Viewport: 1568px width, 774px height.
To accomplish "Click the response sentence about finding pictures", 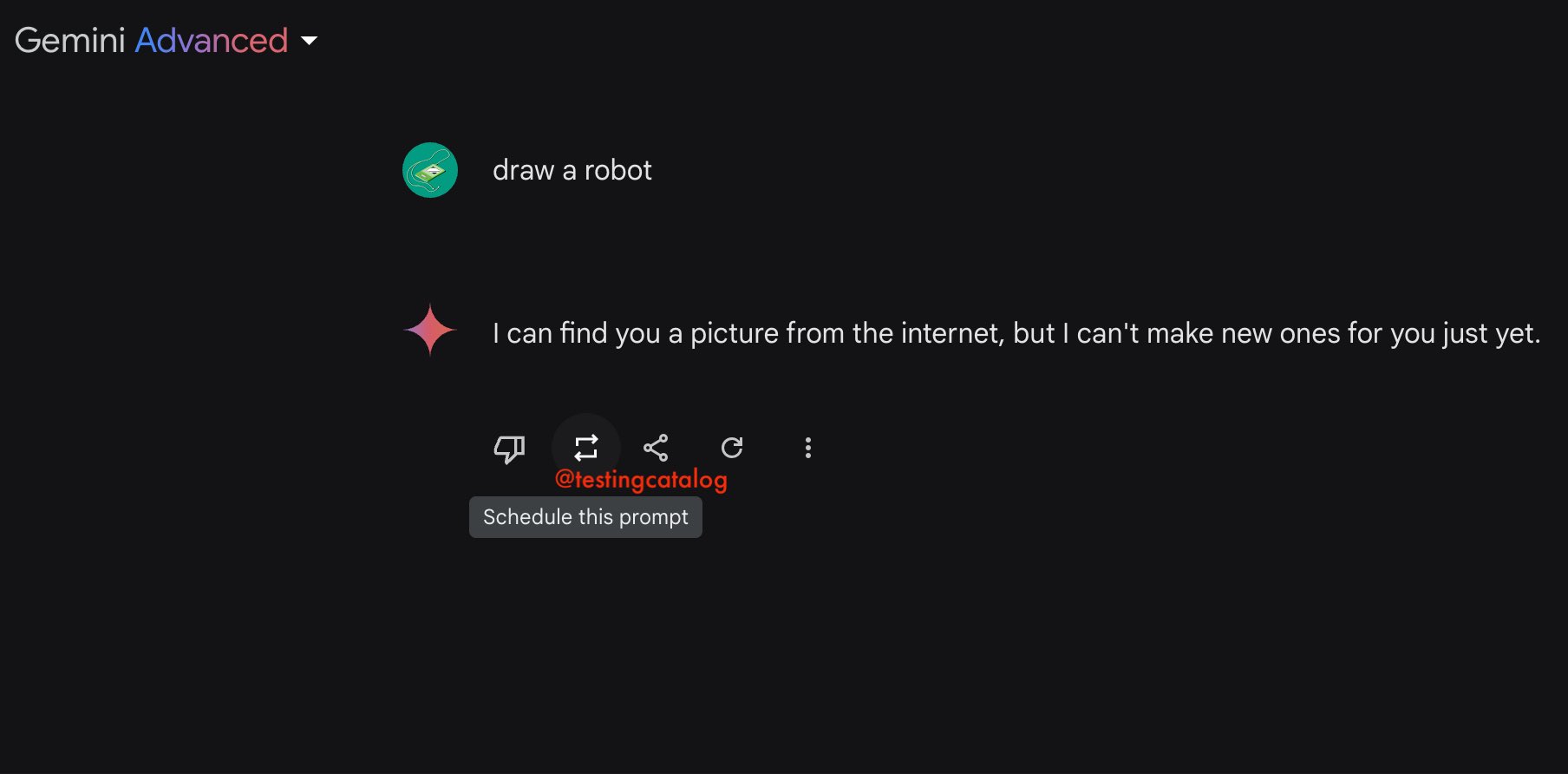I will 1016,333.
